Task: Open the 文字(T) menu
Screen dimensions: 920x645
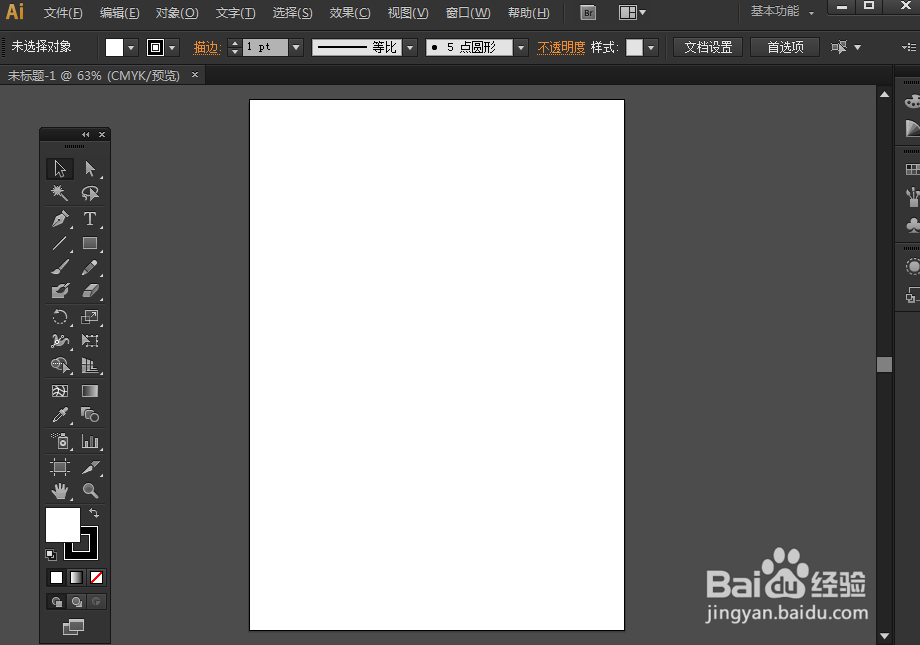Action: point(235,13)
